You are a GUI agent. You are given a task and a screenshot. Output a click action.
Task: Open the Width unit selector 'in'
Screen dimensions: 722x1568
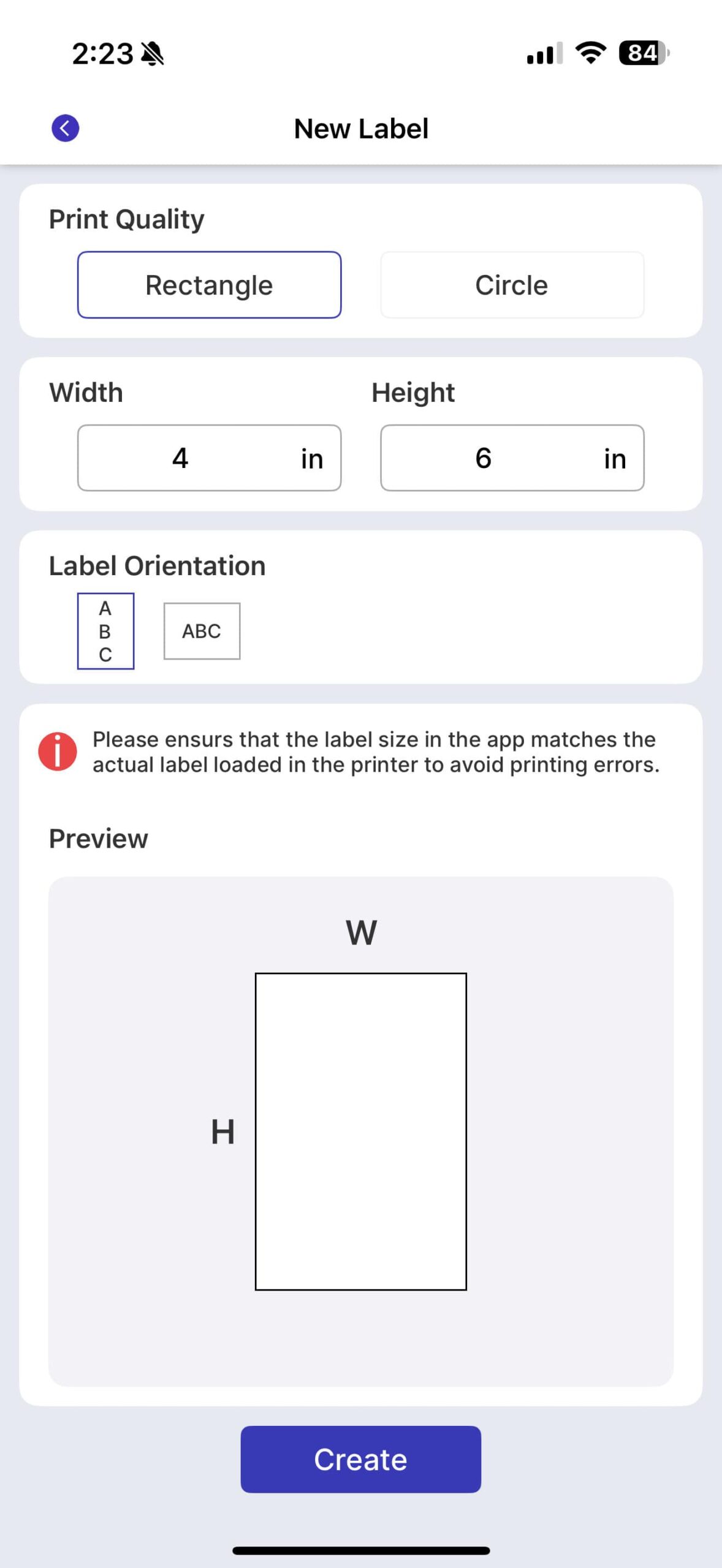click(312, 459)
